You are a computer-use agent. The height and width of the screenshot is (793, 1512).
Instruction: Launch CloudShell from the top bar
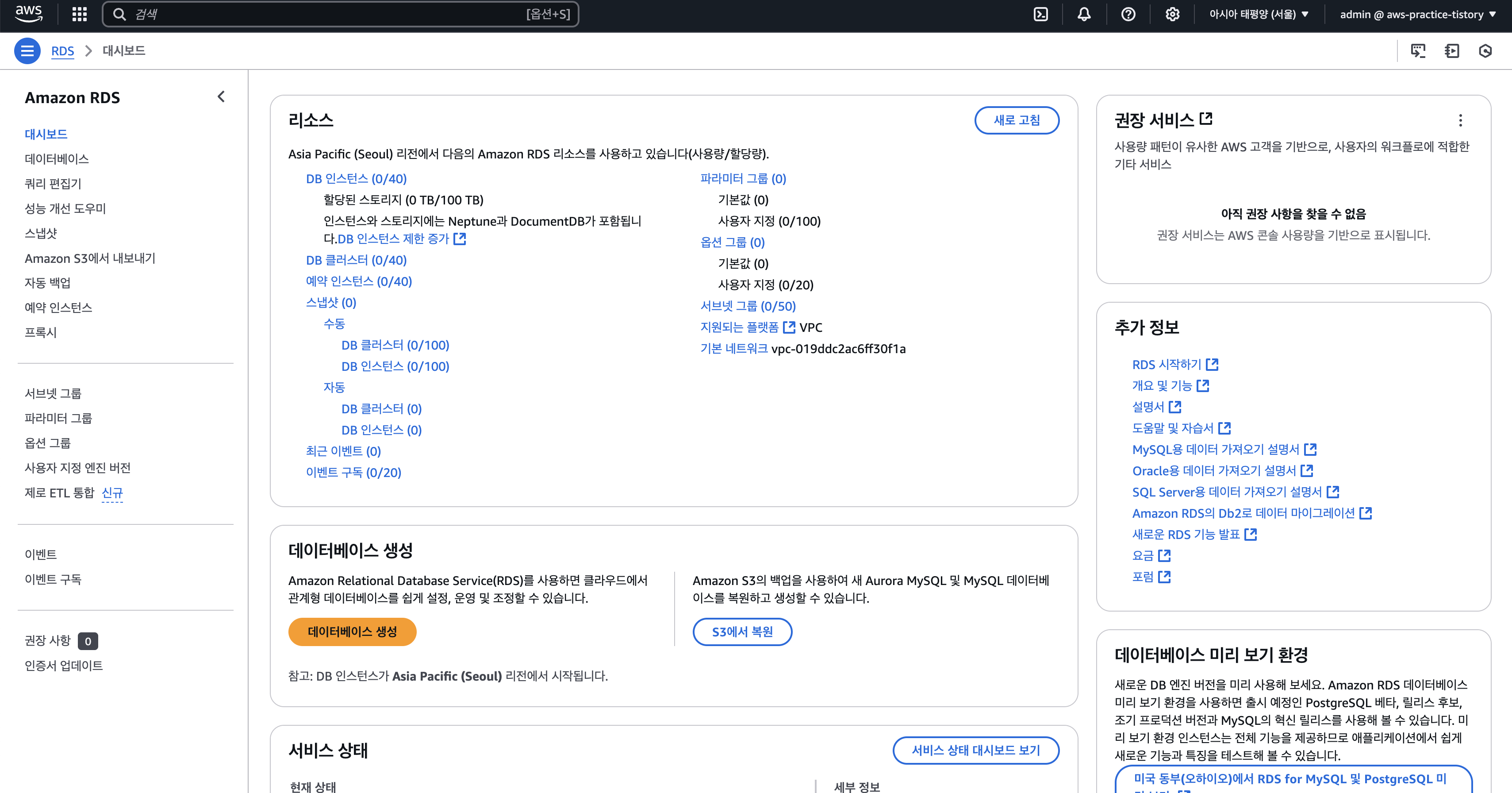click(1040, 14)
